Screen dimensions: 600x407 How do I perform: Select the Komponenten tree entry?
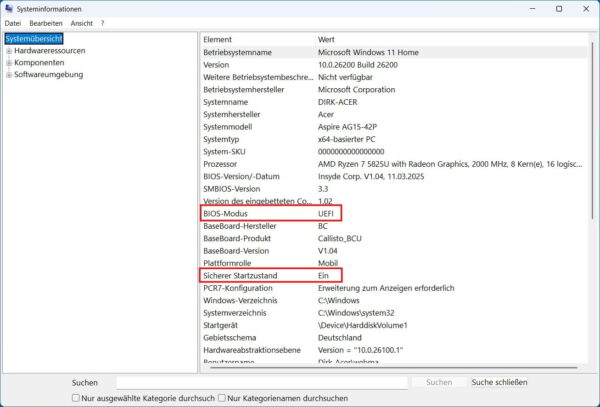click(x=39, y=62)
